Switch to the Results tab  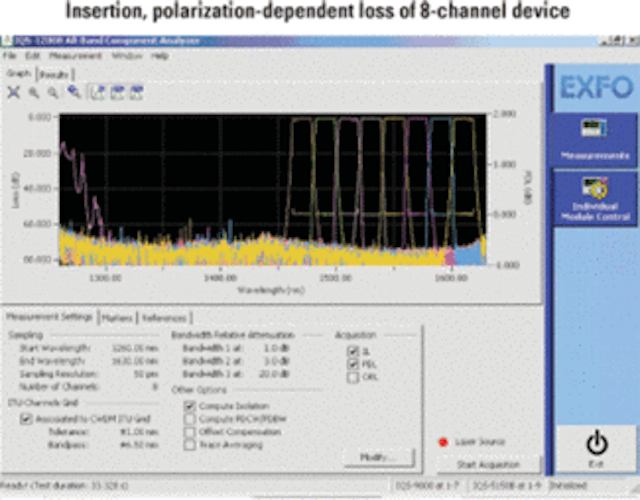coord(54,75)
